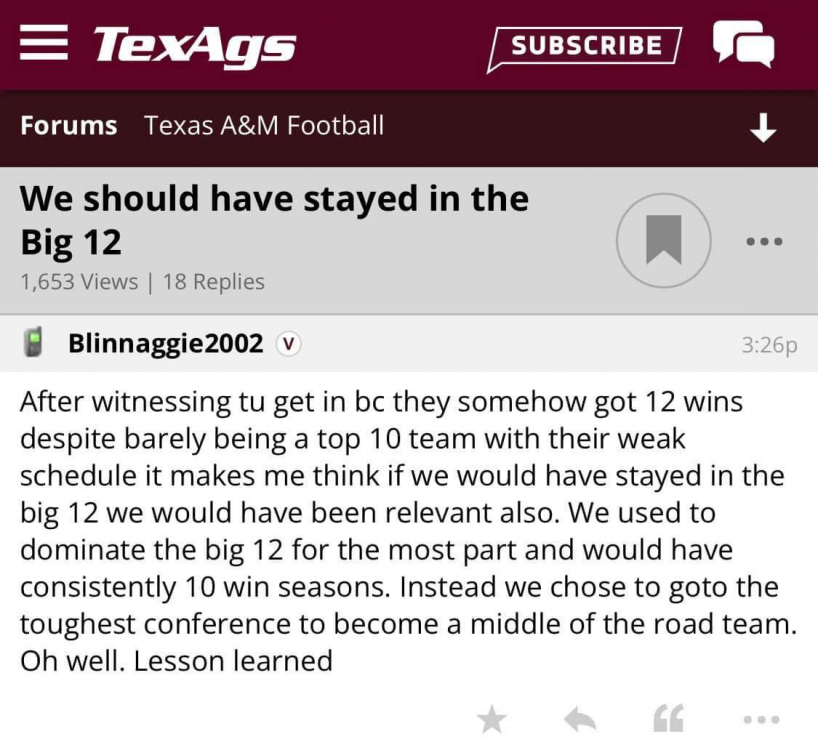Star the post by Blinnaggie2002
The image size is (818, 750).
491,719
